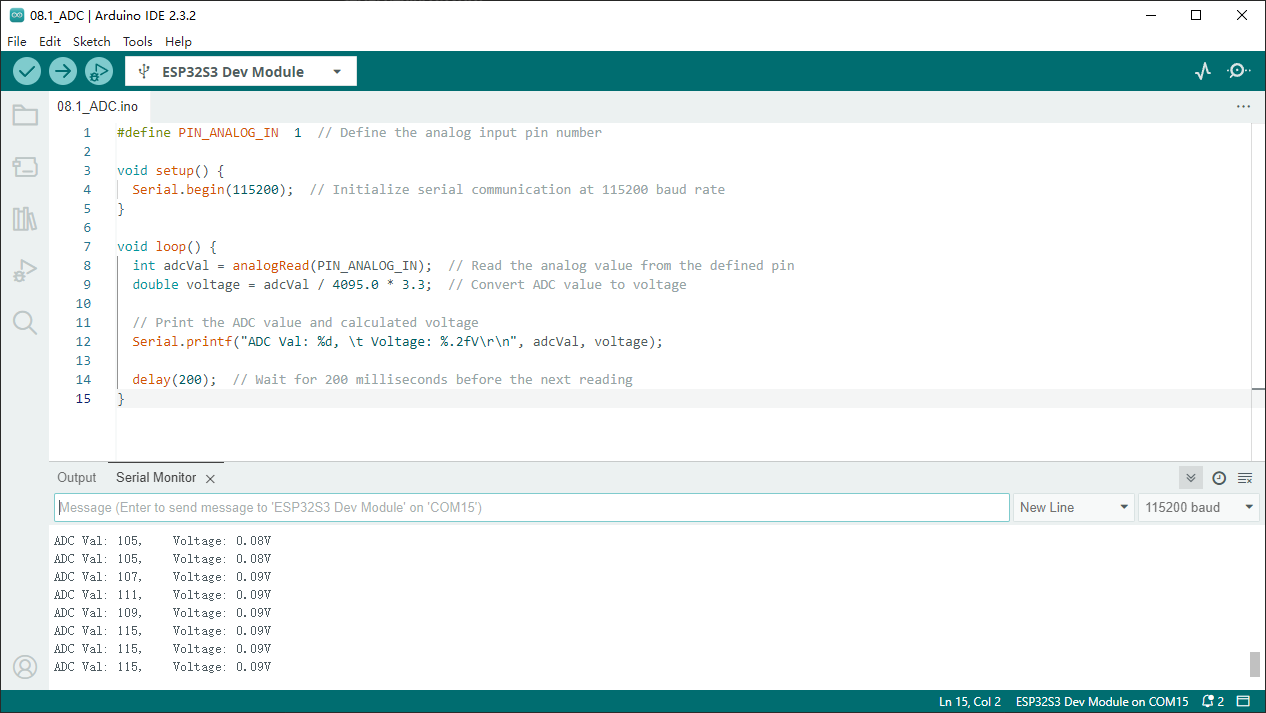Open the Library Manager books icon
Screen dimensions: 1266x713
(x=25, y=219)
